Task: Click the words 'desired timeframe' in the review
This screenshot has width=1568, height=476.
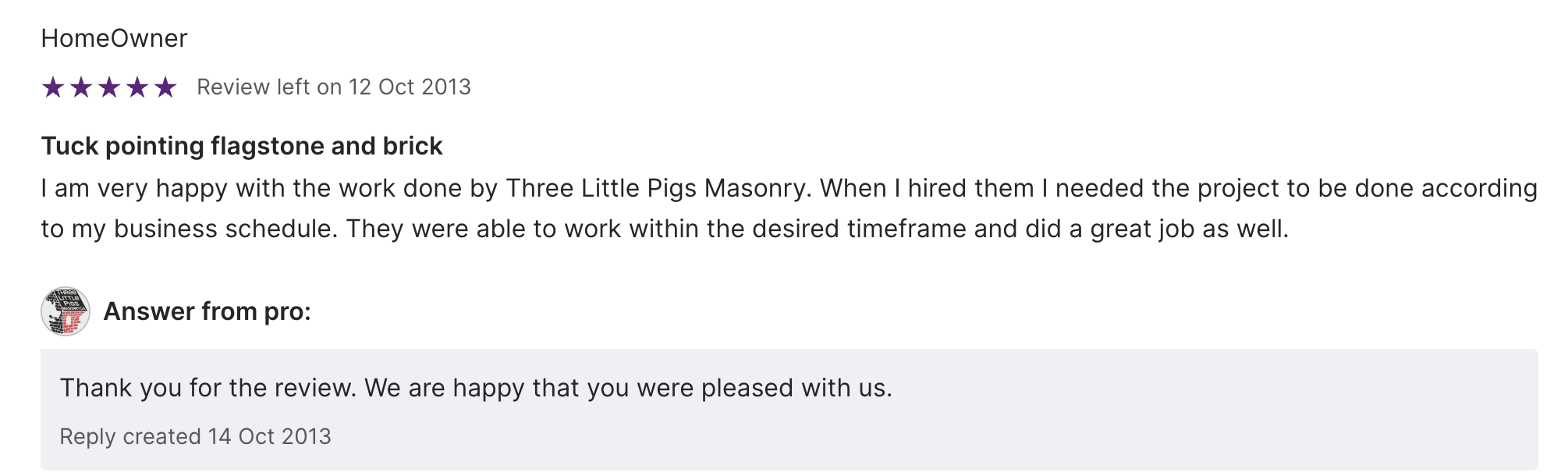Action: click(836, 229)
